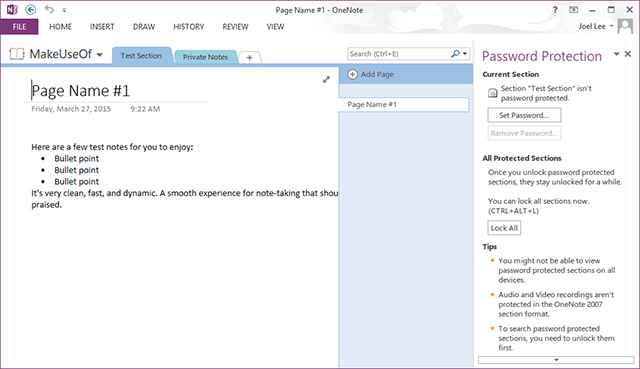Viewport: 640px width, 369px height.
Task: Click the Remove Password button
Action: (524, 133)
